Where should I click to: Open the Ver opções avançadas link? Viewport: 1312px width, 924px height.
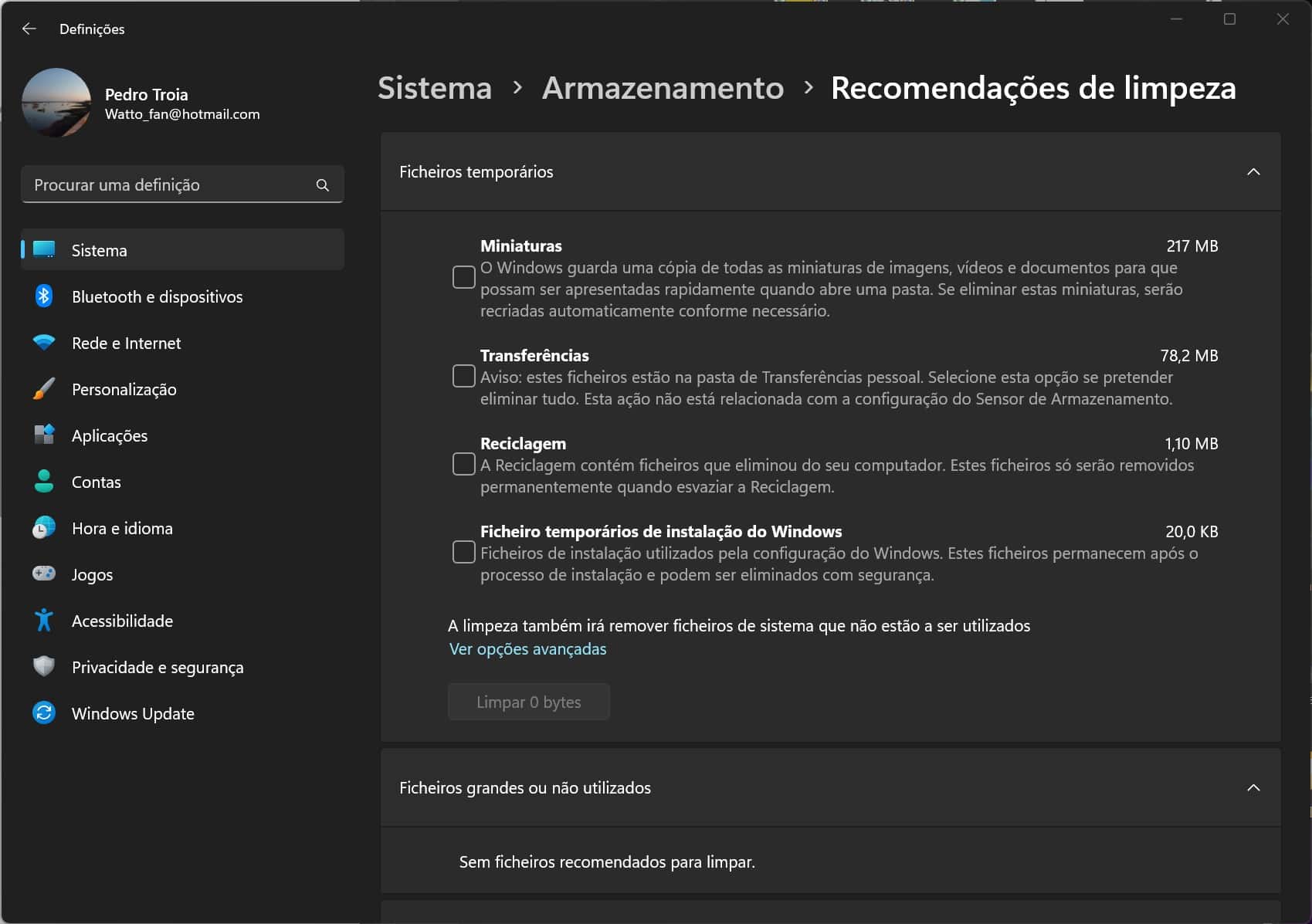click(527, 649)
